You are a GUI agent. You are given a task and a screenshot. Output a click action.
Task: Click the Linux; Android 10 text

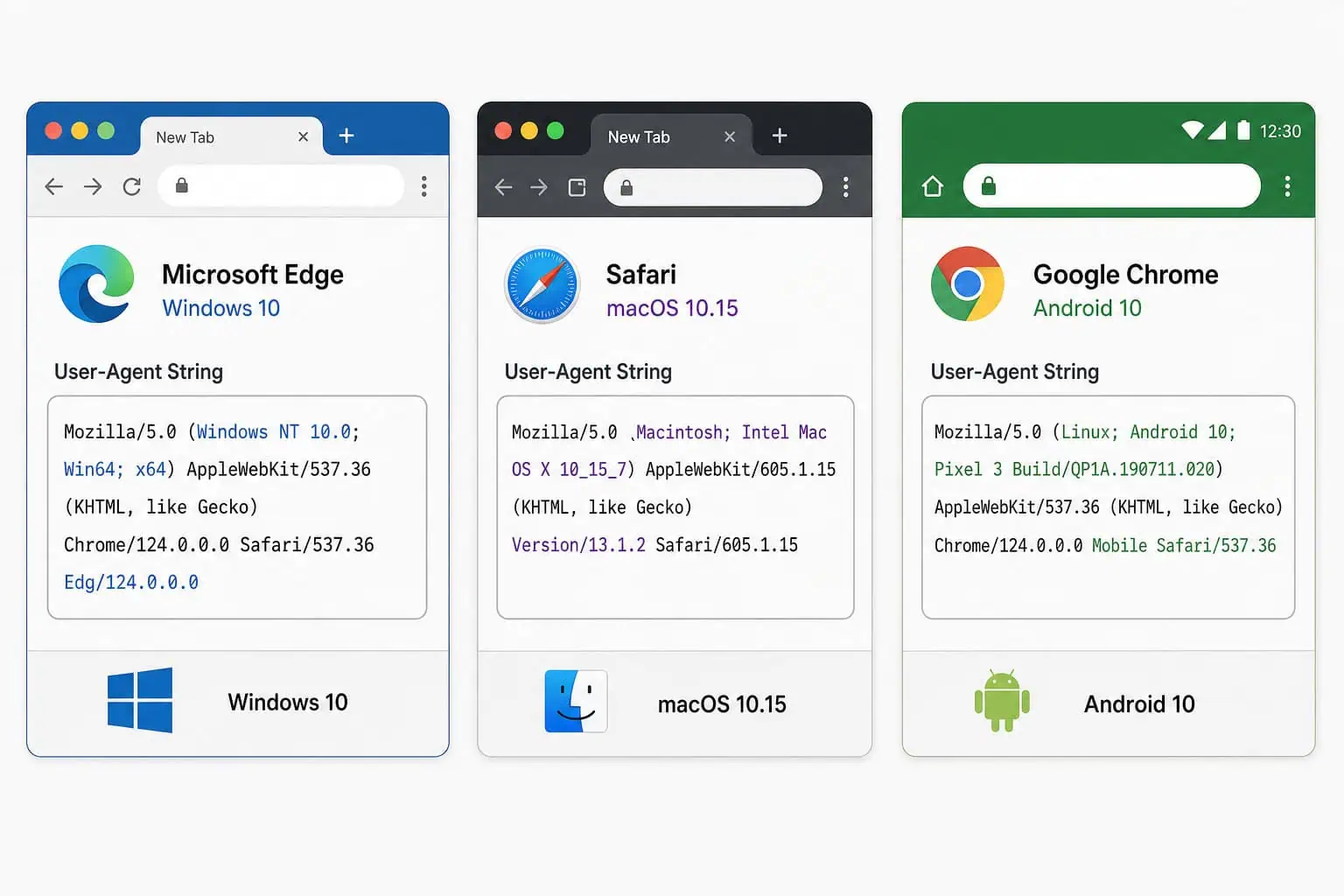[x=1145, y=431]
